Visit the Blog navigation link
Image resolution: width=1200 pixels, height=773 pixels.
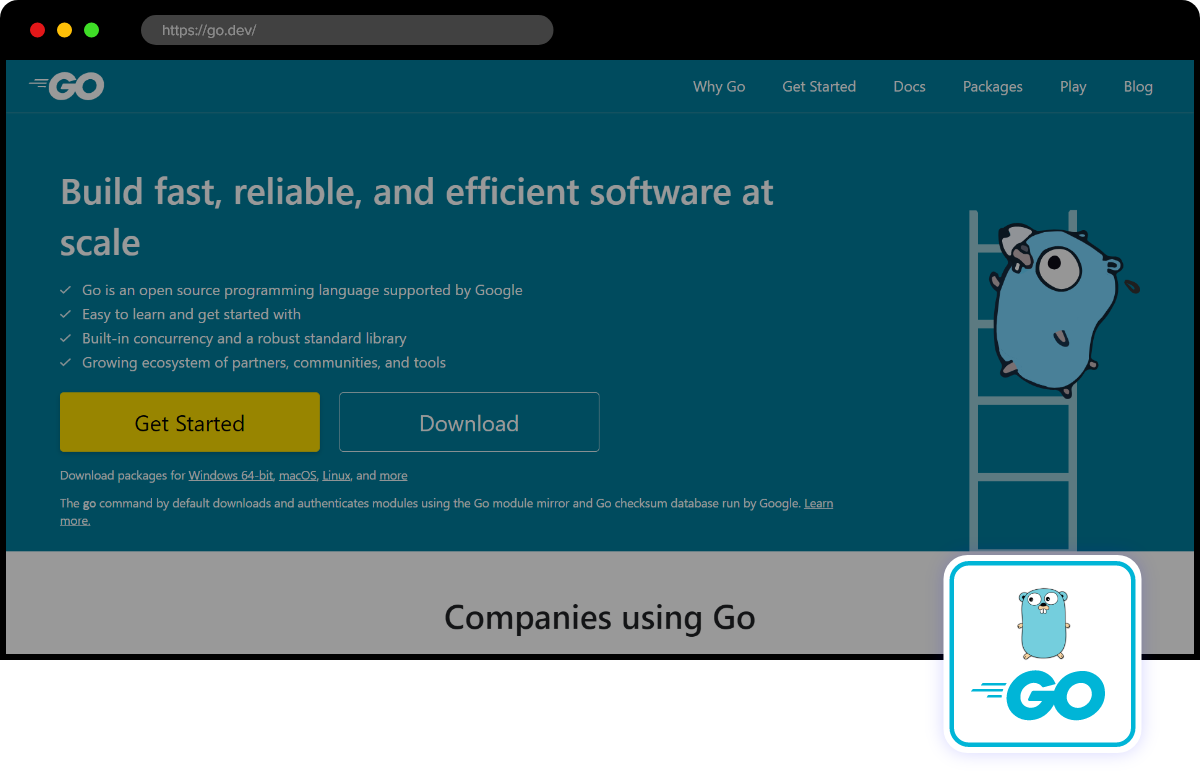(1138, 87)
